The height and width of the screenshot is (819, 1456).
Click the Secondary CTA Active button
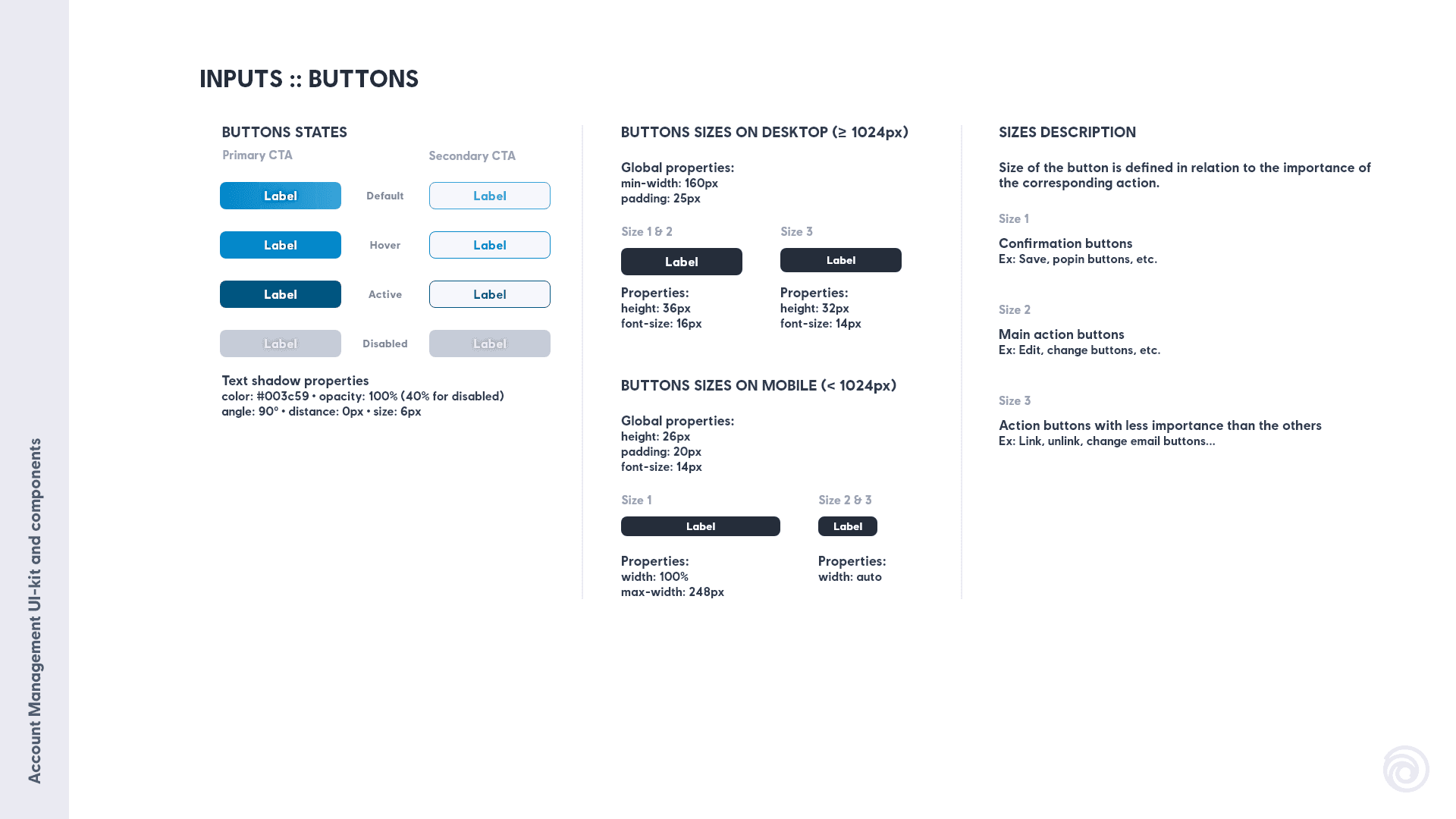click(x=489, y=294)
